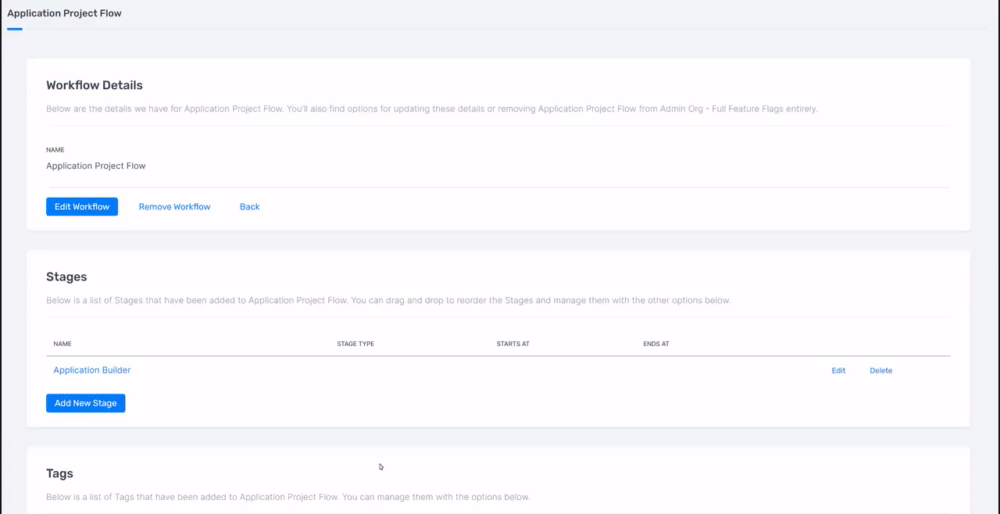
Task: Click the STAGE TYPE column header
Action: tap(355, 344)
